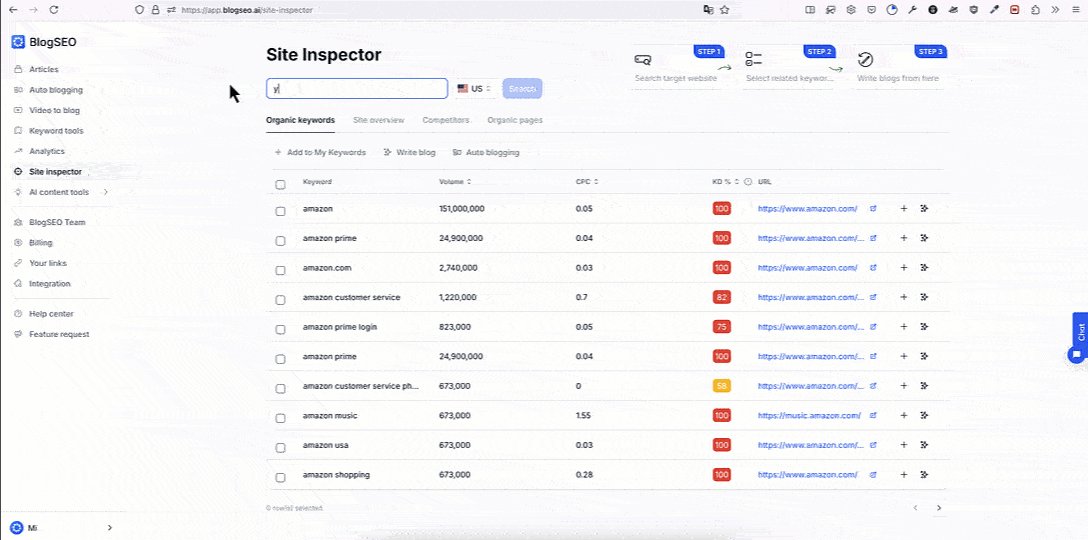
Task: Go to next table page arrow
Action: (939, 508)
